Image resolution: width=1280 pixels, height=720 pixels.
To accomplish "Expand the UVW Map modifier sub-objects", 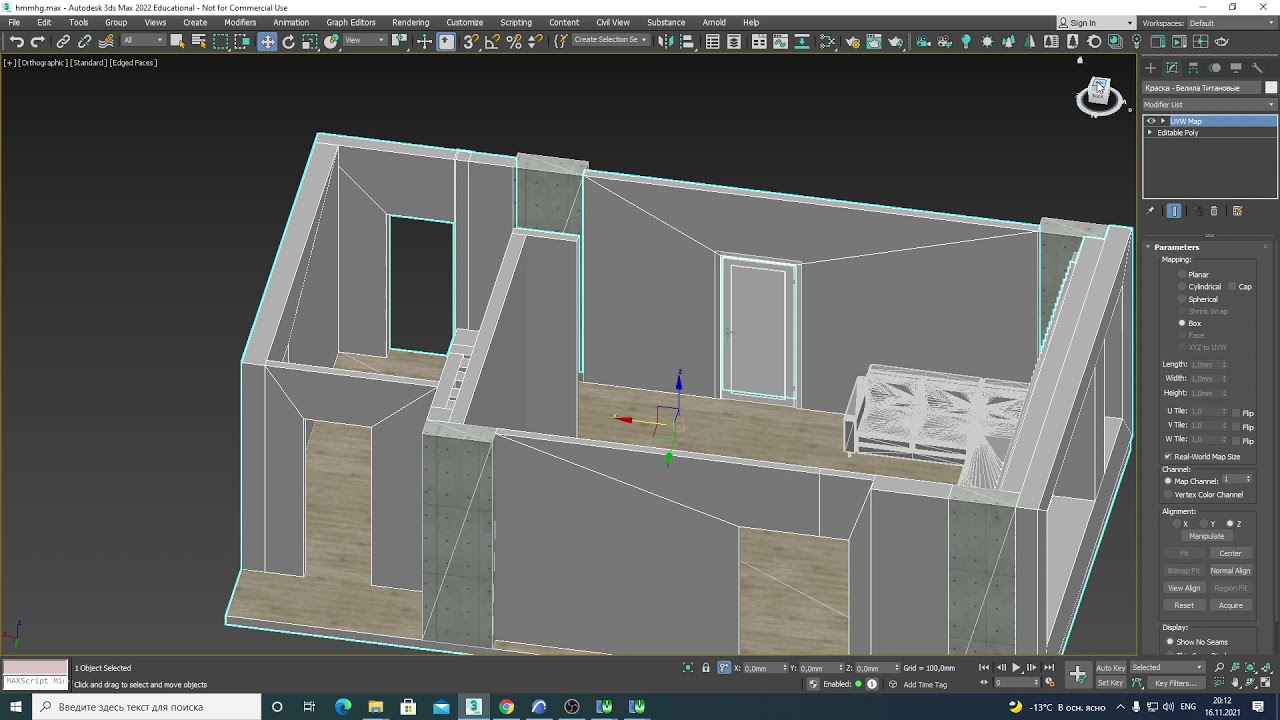I will click(x=1162, y=121).
